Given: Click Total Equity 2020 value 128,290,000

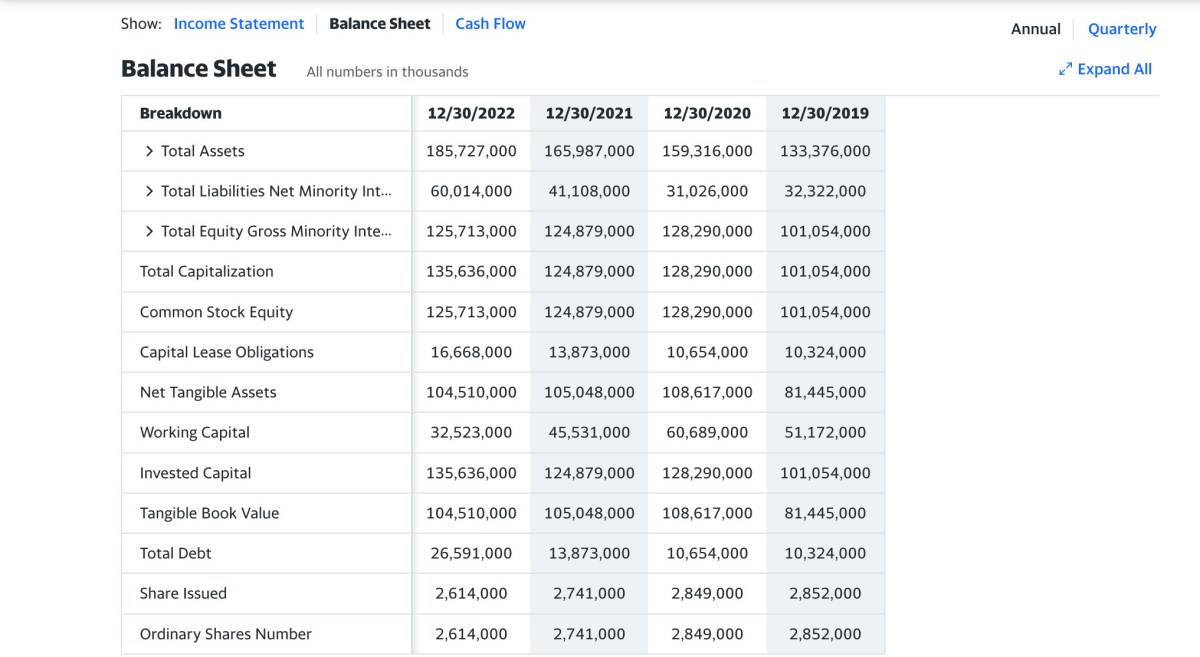Looking at the screenshot, I should 707,231.
